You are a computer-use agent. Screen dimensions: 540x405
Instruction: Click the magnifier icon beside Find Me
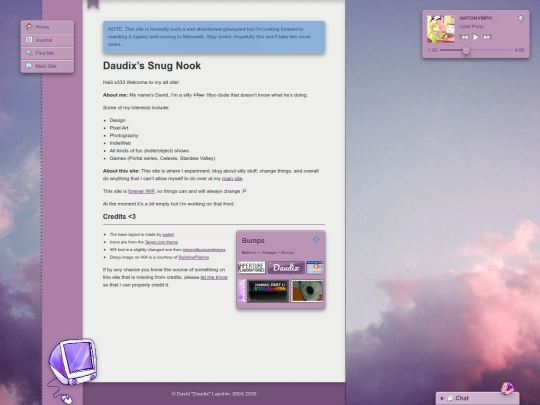[29, 53]
